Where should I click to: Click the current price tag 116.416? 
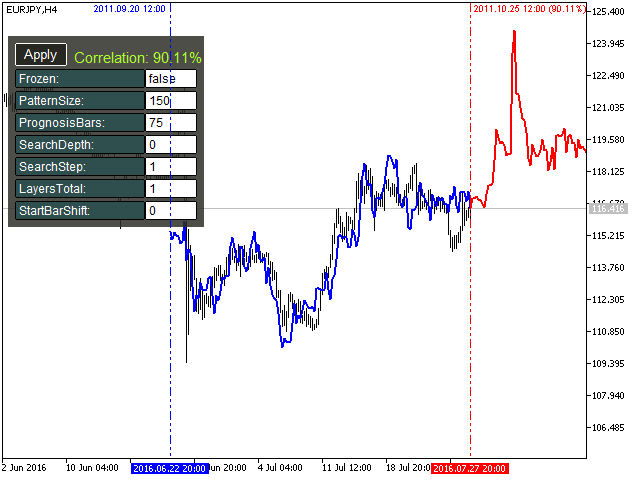(x=608, y=209)
